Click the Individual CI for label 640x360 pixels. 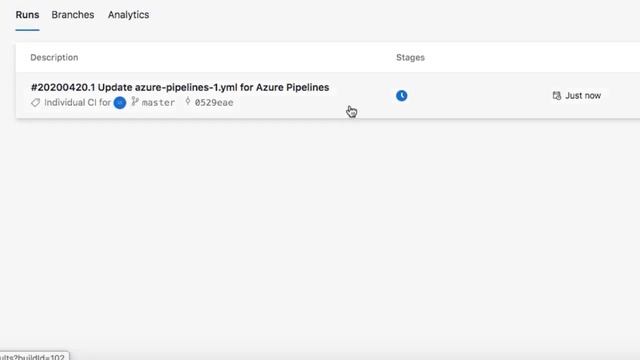pyautogui.click(x=78, y=102)
